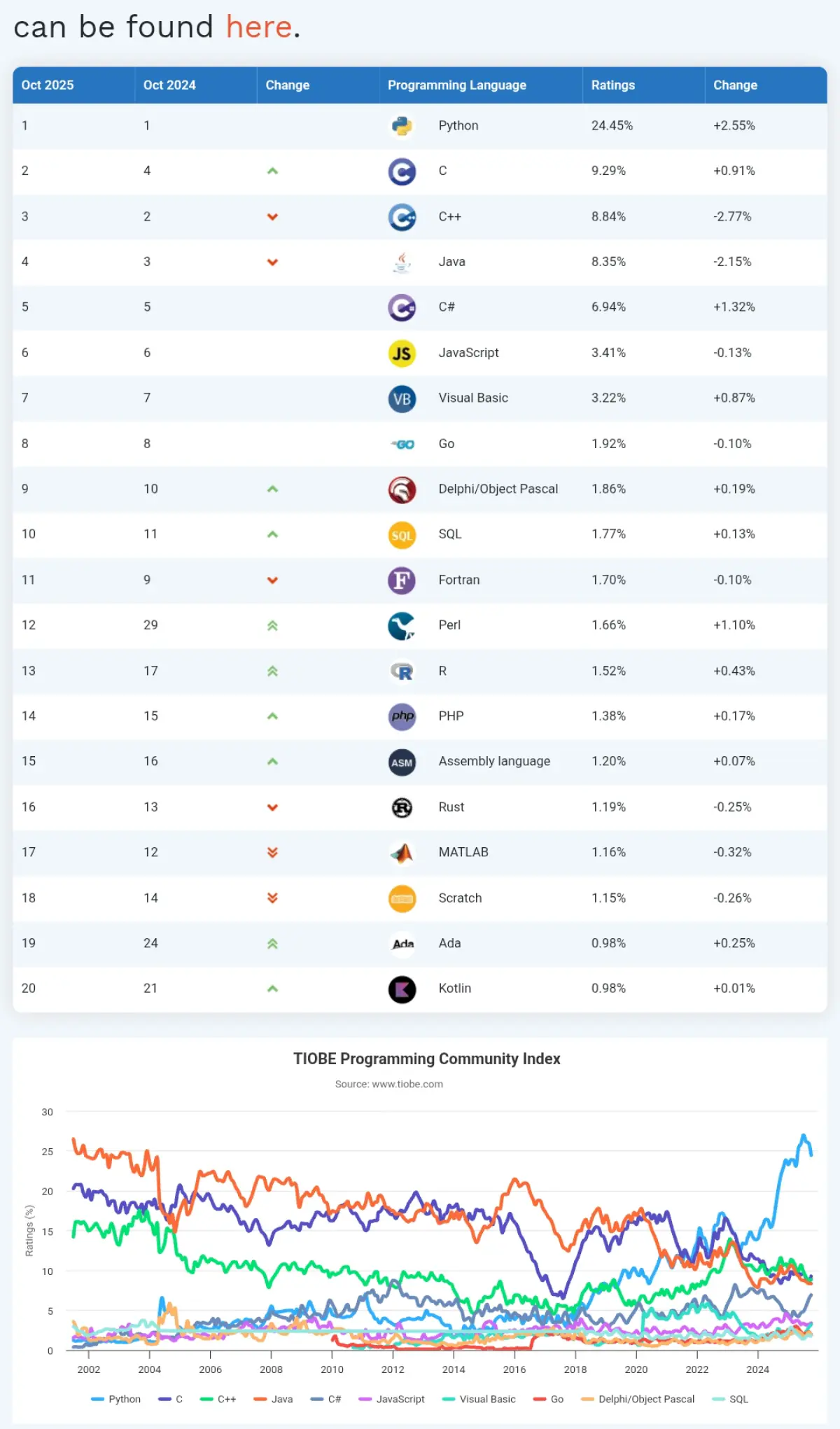
Task: Click the Kotlin logo icon
Action: pyautogui.click(x=402, y=989)
